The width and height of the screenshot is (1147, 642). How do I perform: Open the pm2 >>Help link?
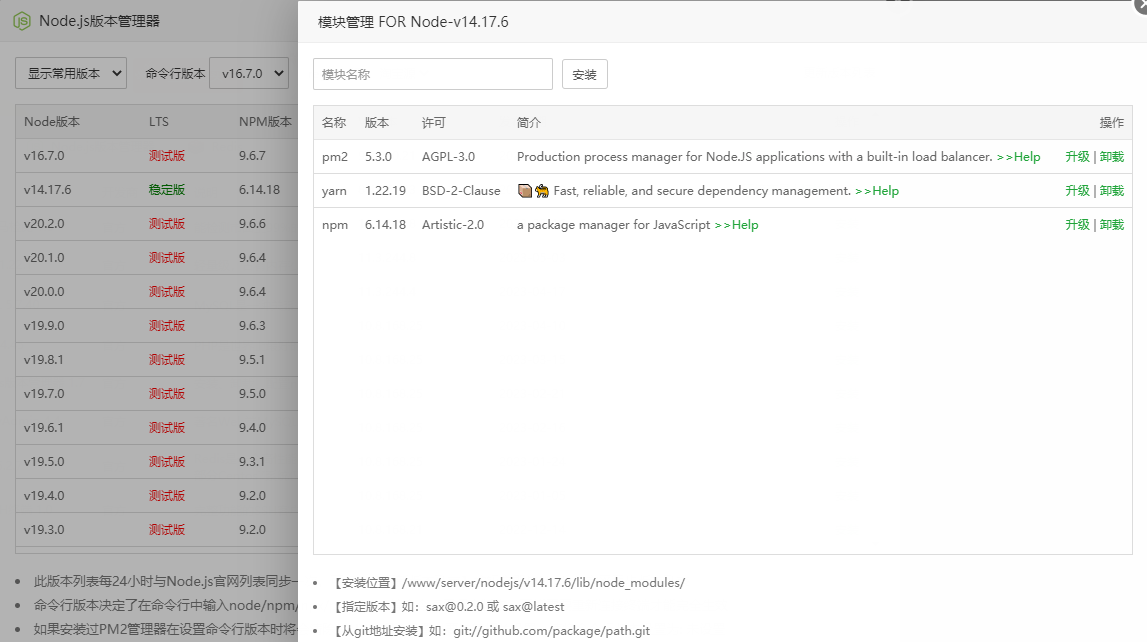tap(1018, 157)
